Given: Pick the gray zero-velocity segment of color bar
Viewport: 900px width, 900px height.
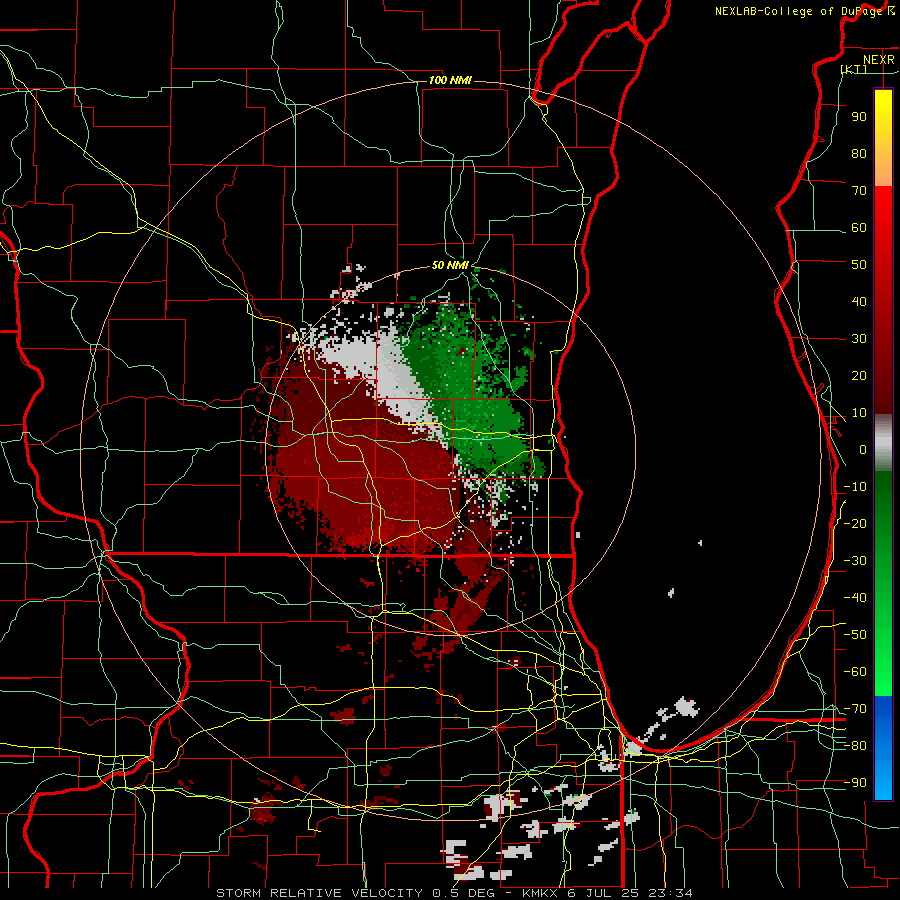Looking at the screenshot, I should tap(883, 443).
